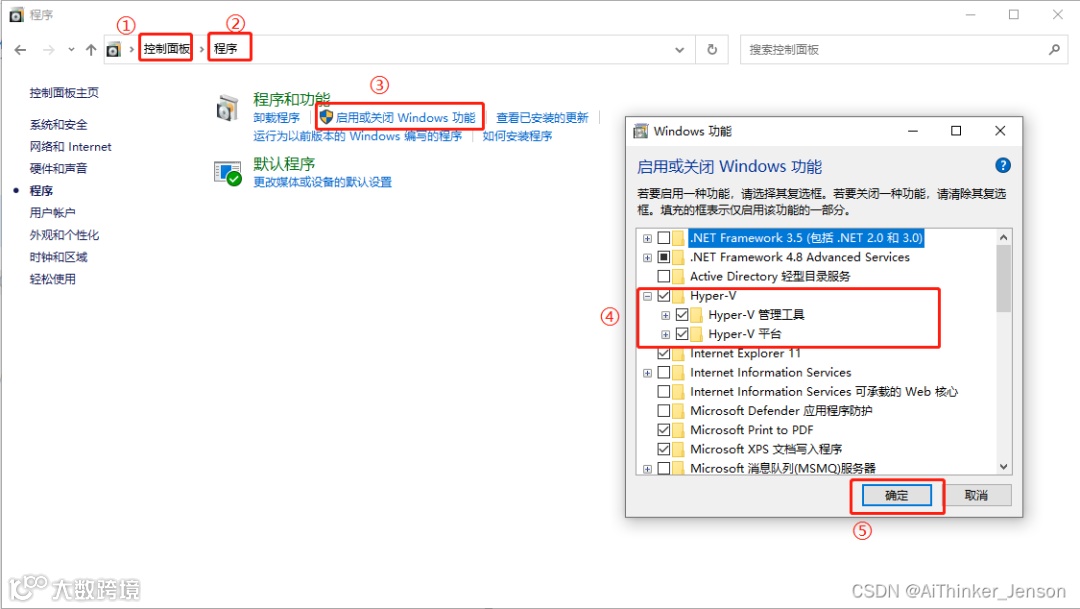Go forward with the right arrow

click(x=48, y=50)
